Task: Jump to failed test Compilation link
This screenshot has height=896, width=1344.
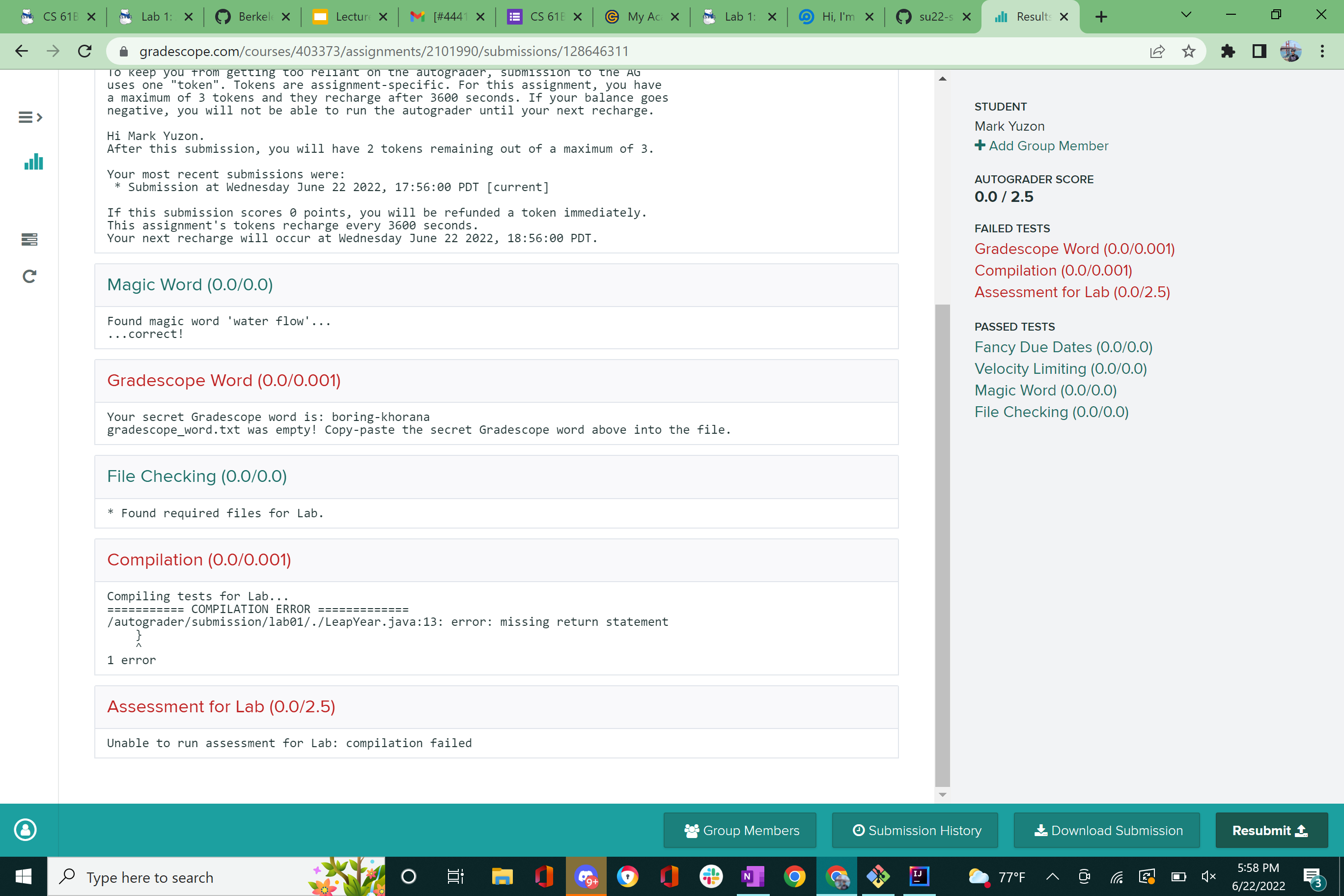Action: (1053, 270)
